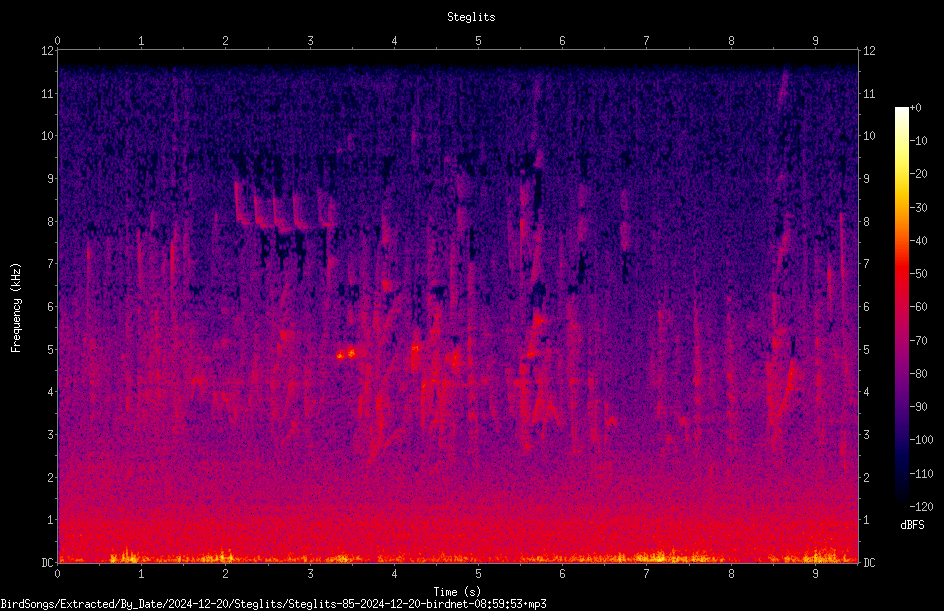
Task: Click the 6 kHz label on the right axis
Action: point(866,306)
